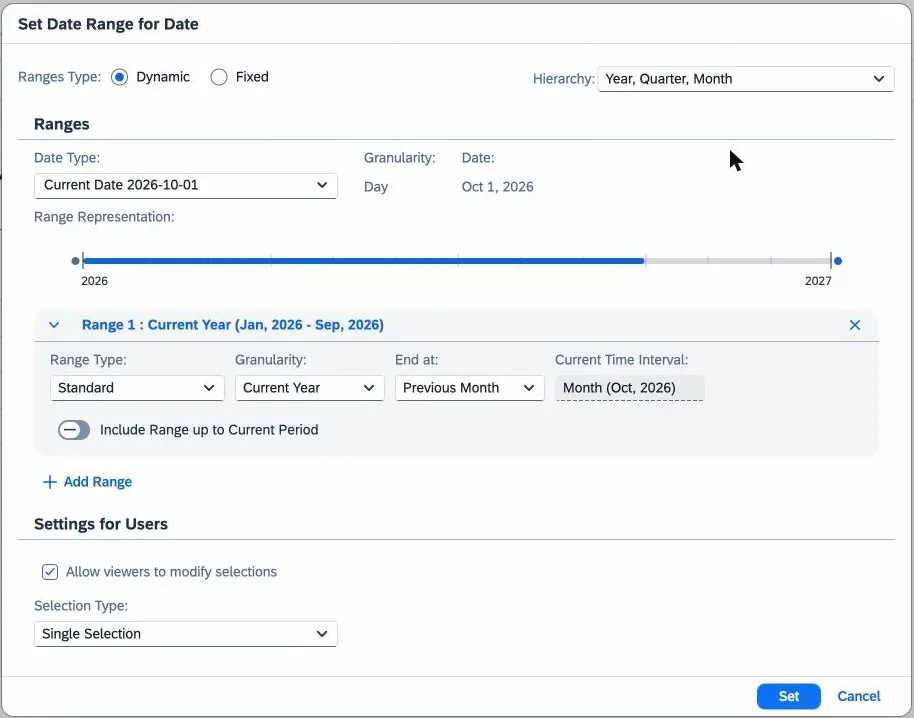Select the Fixed ranges type radio button

[219, 77]
